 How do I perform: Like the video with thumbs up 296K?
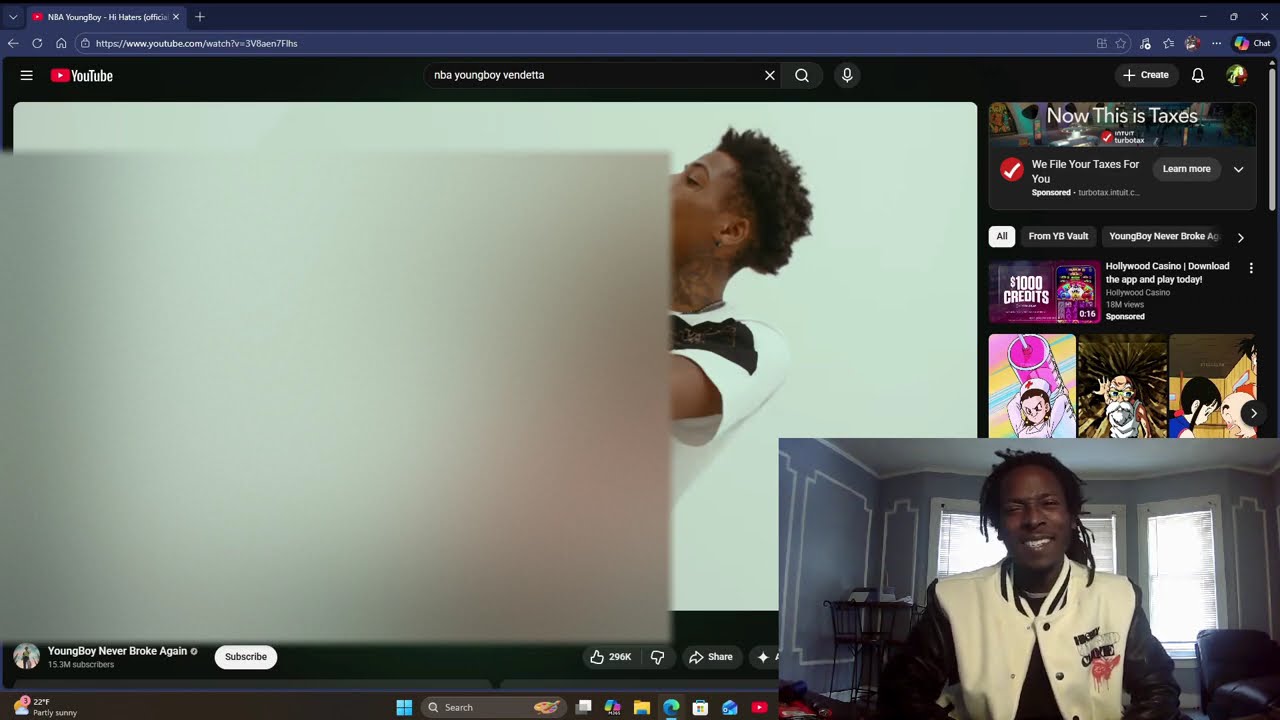610,657
